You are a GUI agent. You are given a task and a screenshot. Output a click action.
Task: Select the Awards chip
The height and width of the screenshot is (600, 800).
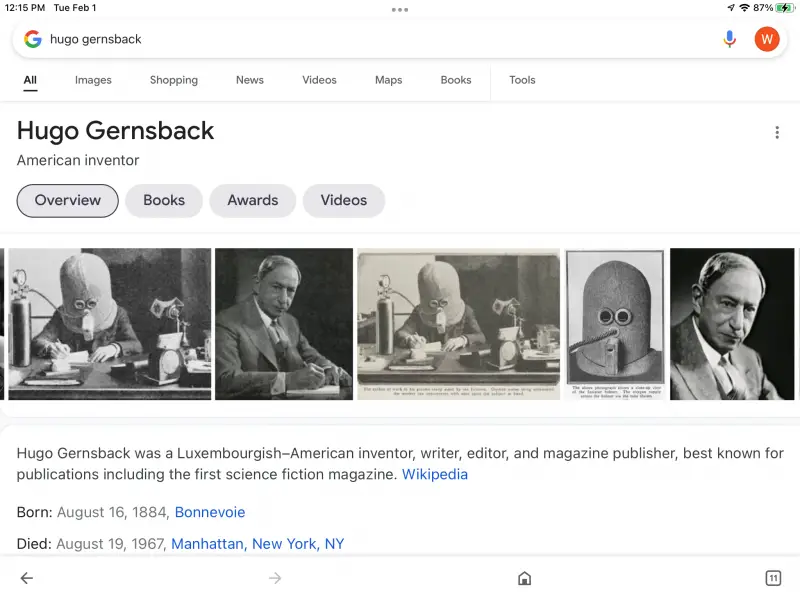[x=253, y=201]
